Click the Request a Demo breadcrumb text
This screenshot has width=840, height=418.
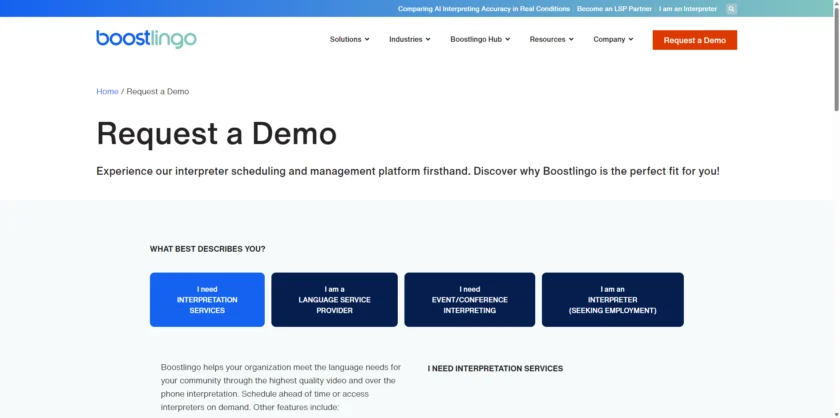[x=158, y=92]
